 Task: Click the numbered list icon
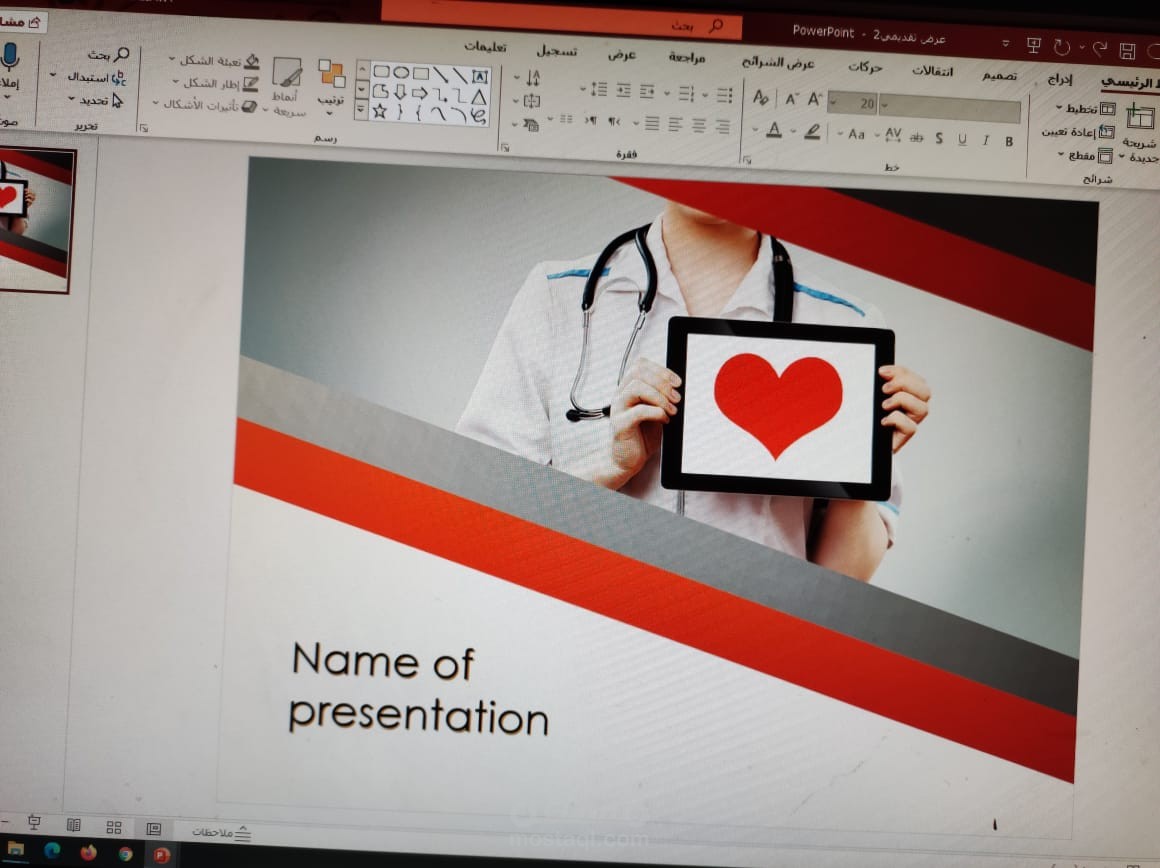687,93
